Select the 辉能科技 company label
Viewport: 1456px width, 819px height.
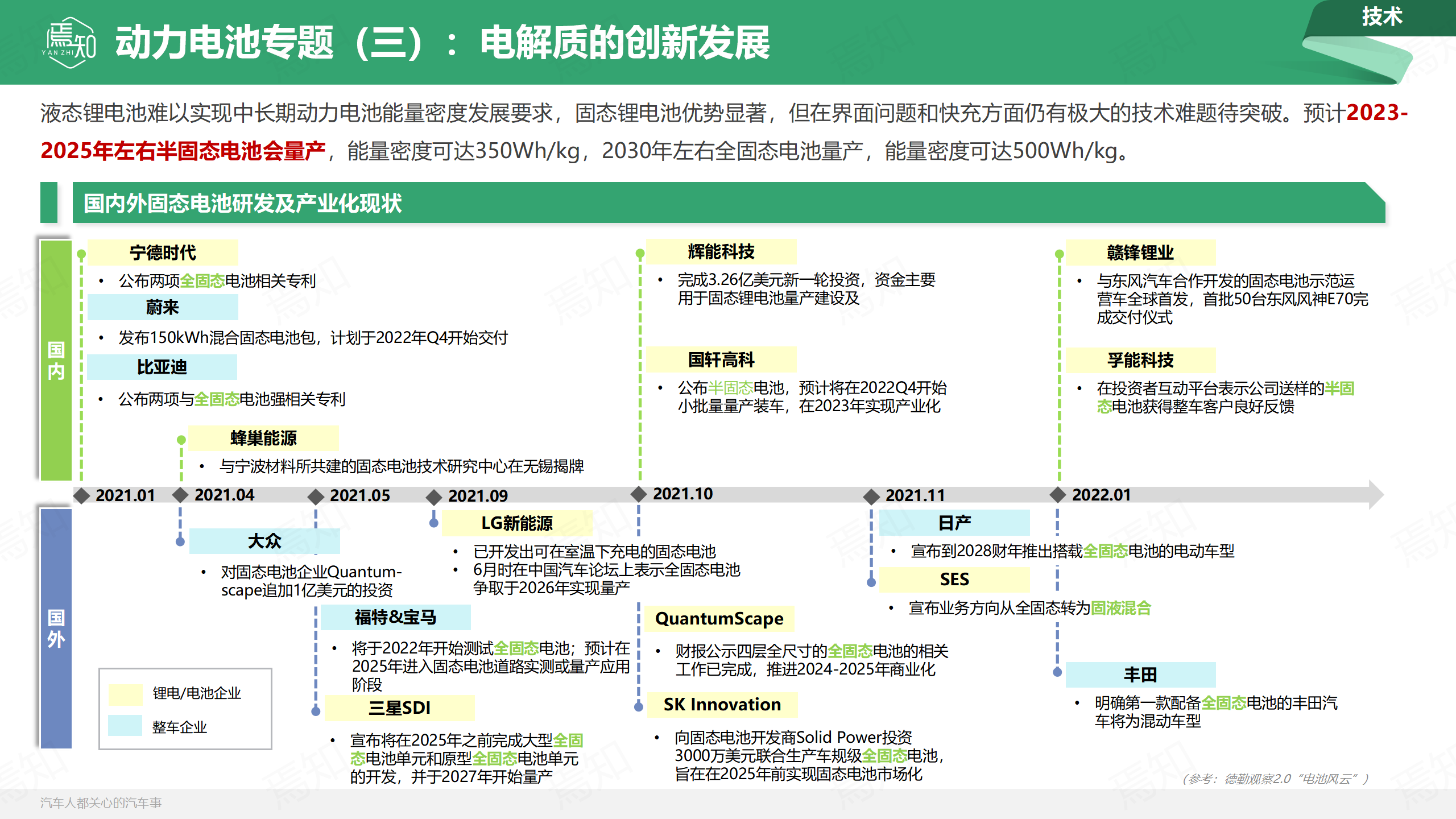click(x=721, y=251)
